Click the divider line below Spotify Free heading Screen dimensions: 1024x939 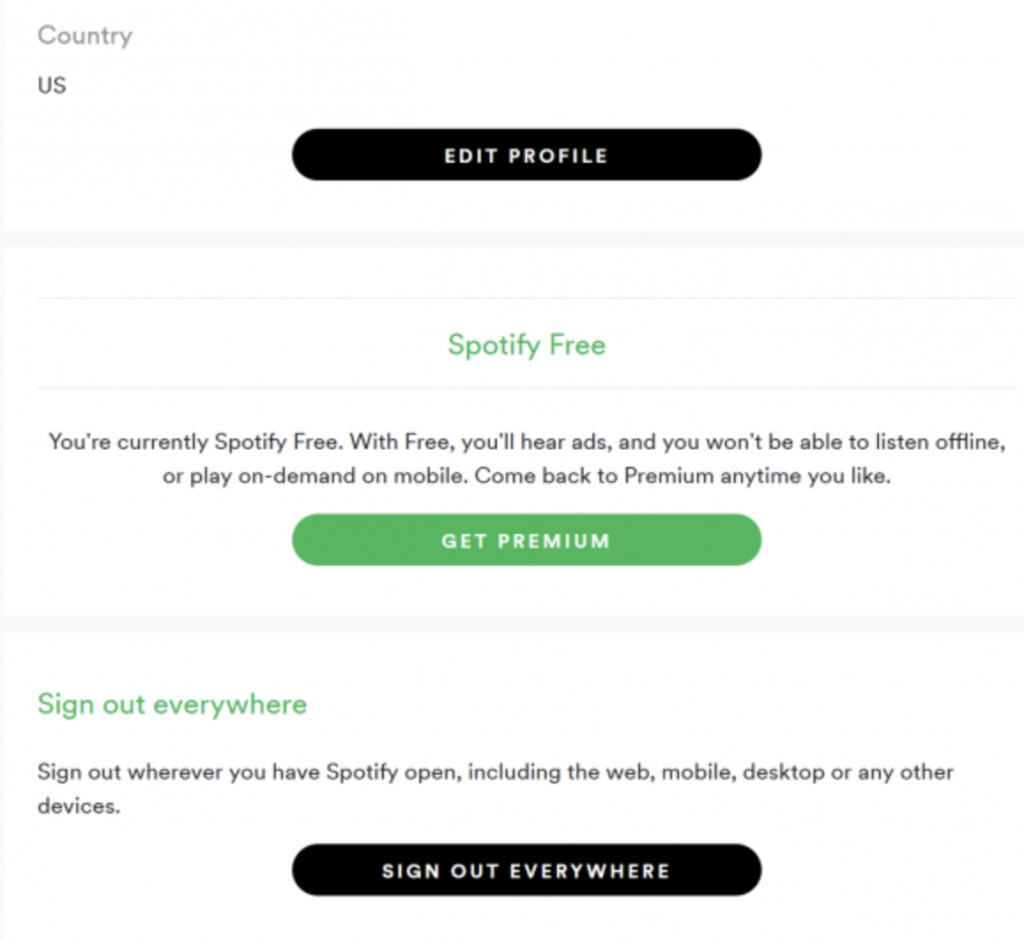point(526,388)
